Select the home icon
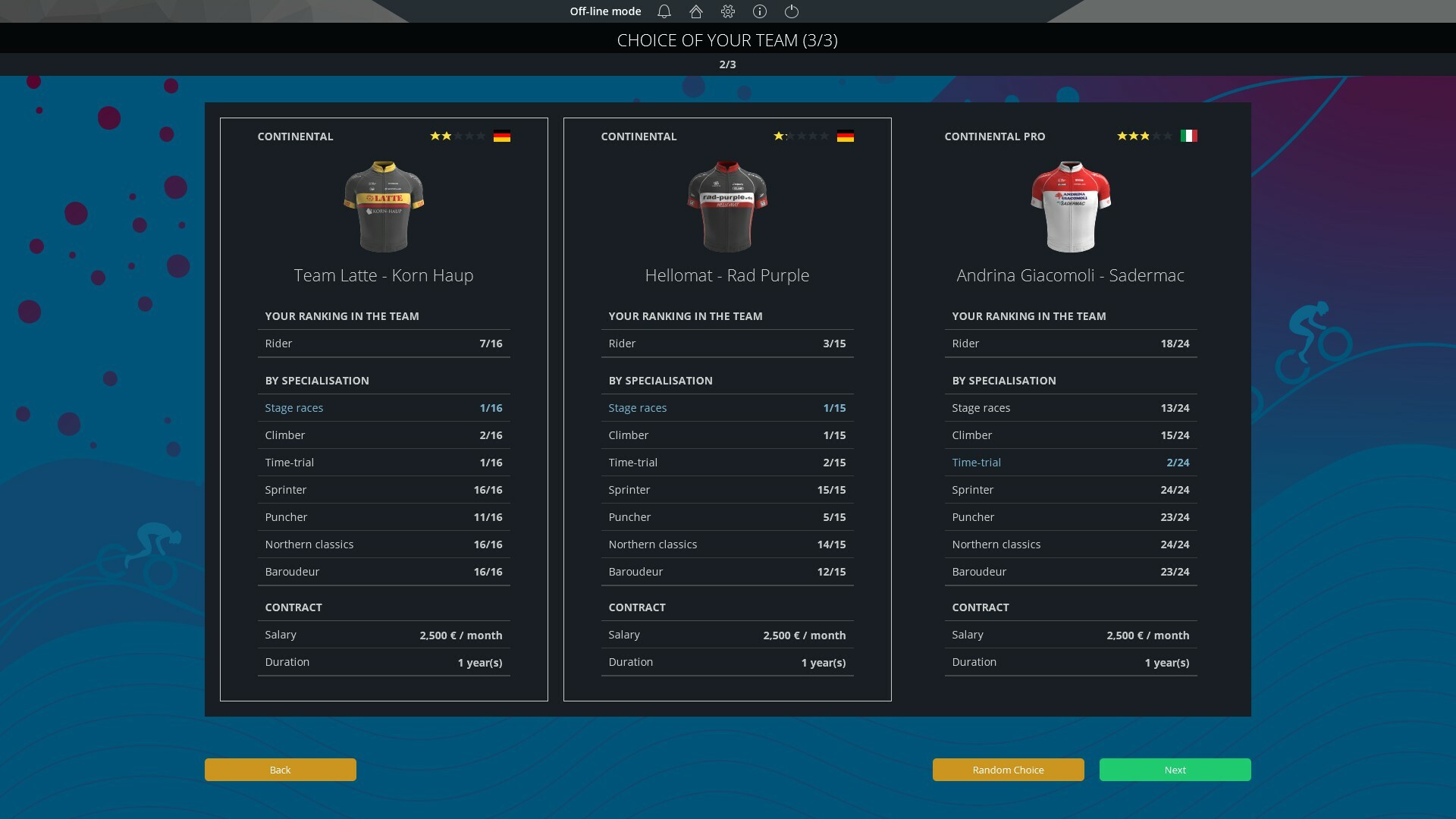The width and height of the screenshot is (1456, 819). [696, 11]
